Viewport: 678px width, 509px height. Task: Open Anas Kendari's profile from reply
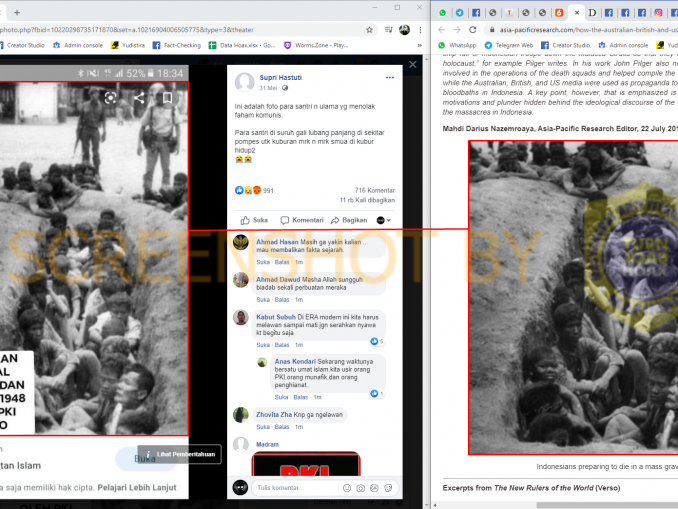[x=295, y=361]
